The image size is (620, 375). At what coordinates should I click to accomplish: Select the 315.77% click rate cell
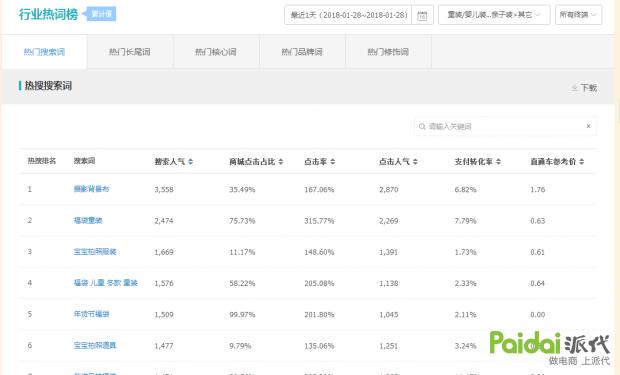click(319, 221)
